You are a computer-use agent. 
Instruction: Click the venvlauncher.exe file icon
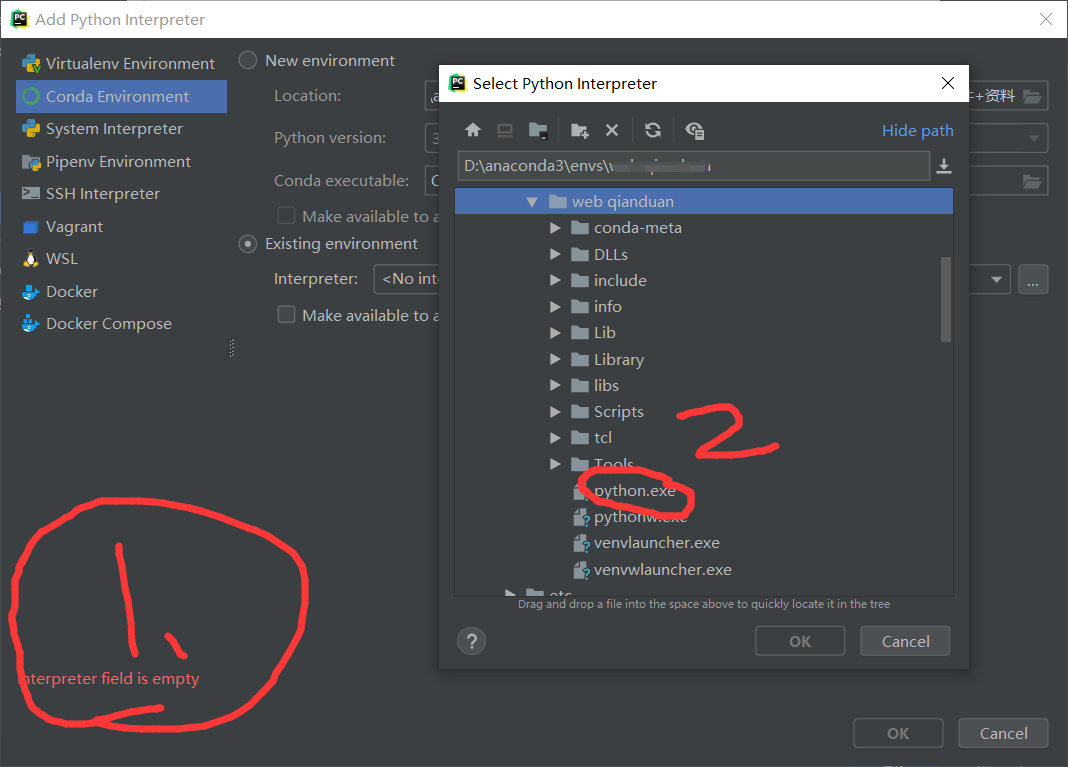click(581, 543)
